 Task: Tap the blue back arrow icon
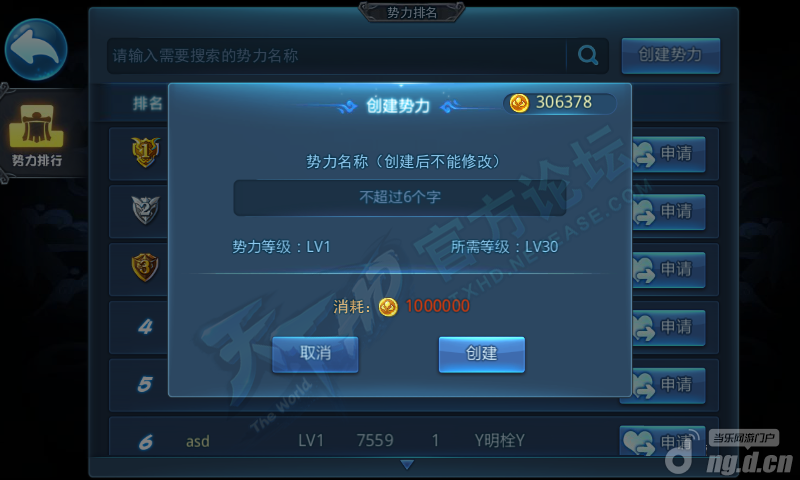click(x=36, y=49)
